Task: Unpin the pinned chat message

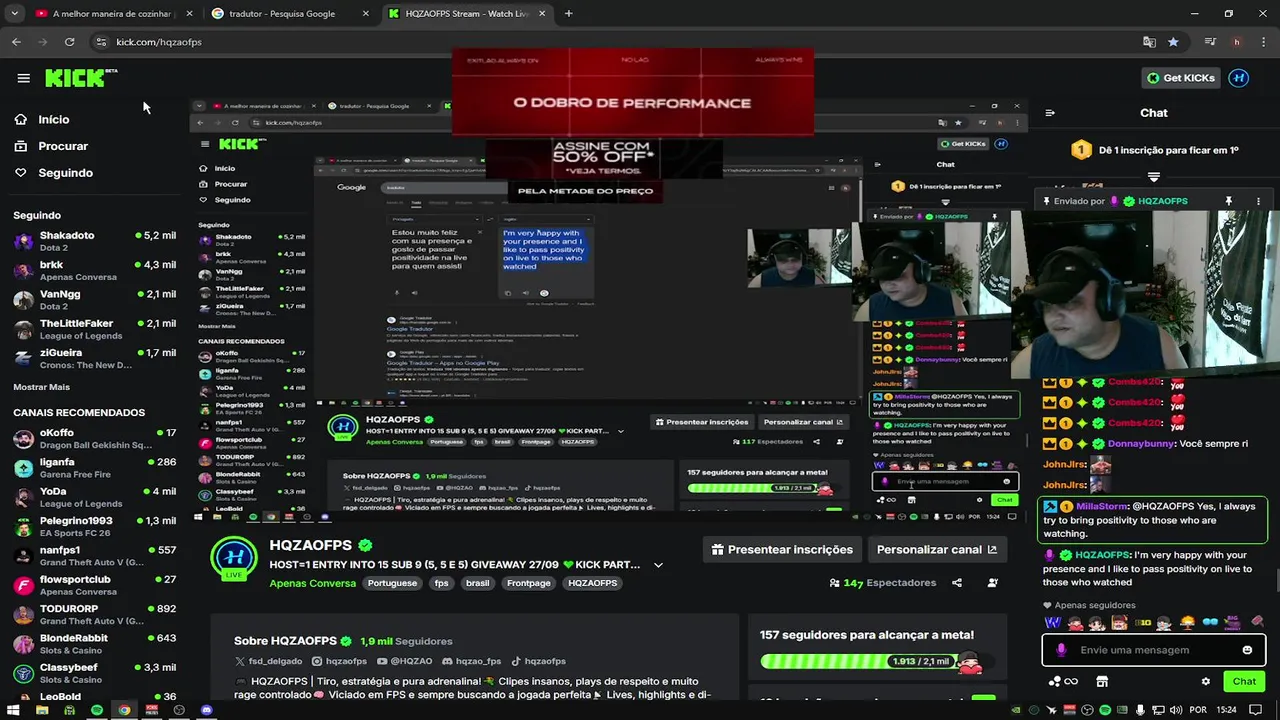Action: tap(1229, 201)
